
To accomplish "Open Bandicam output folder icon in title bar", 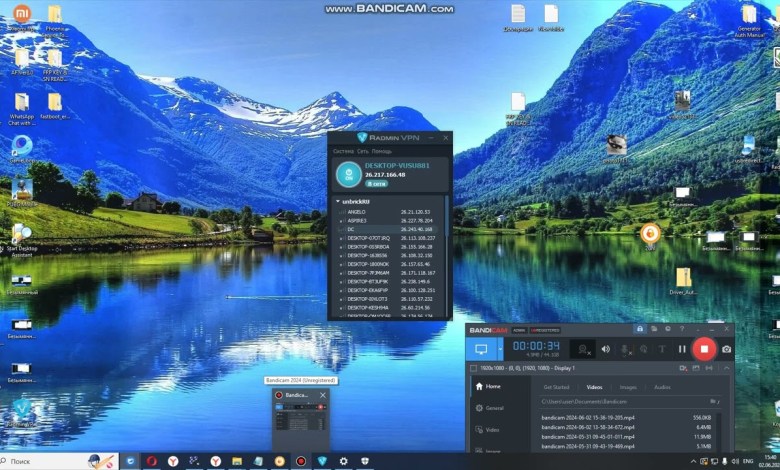I will click(654, 329).
